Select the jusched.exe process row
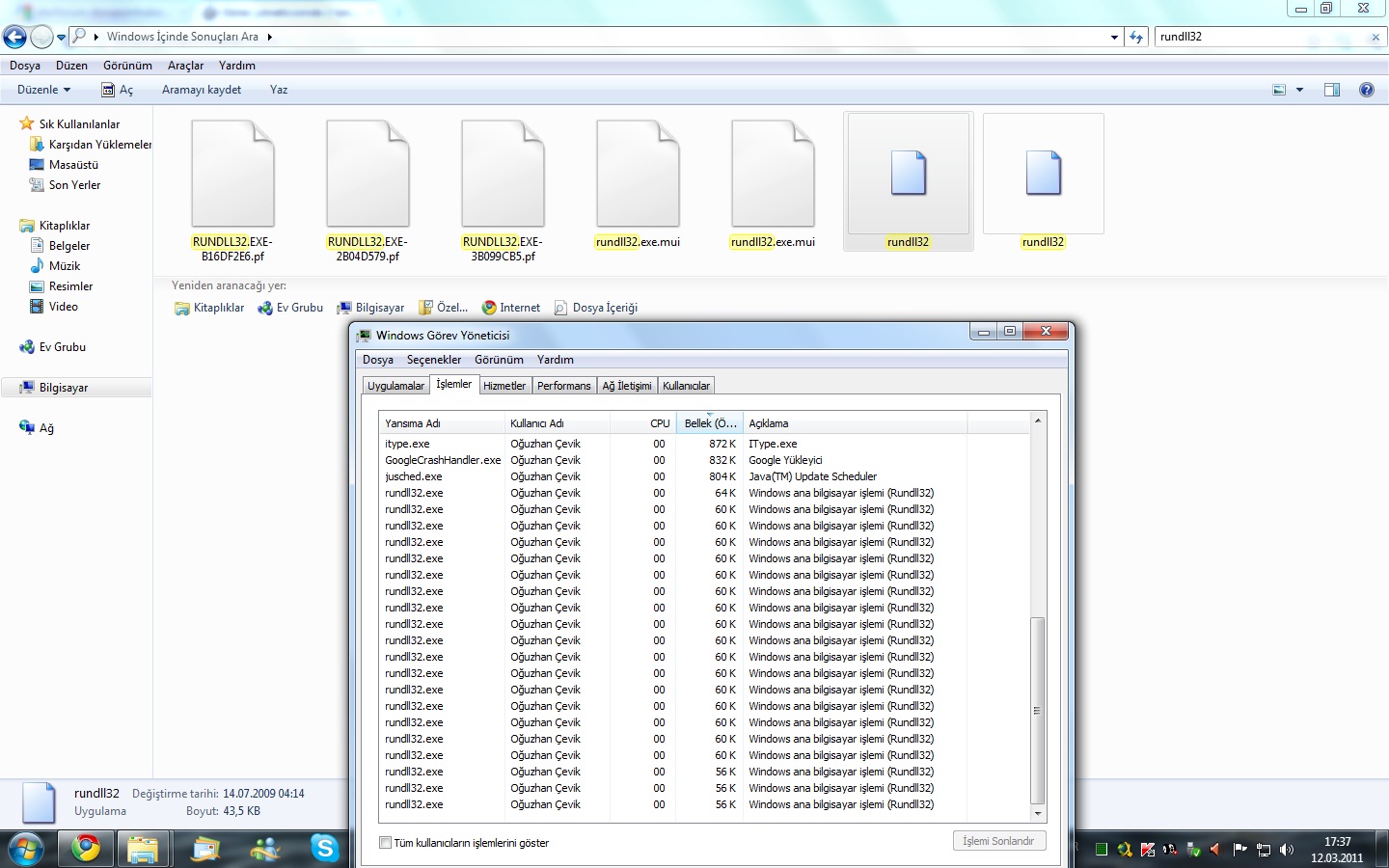 (x=705, y=476)
